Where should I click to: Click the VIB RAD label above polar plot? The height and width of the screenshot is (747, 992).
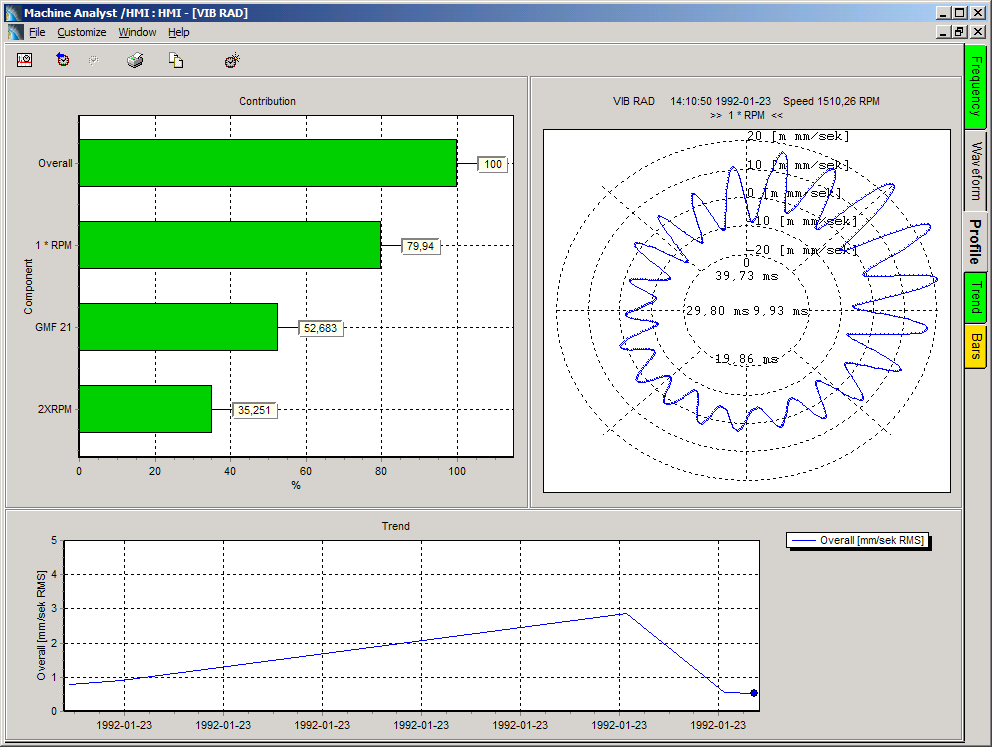[x=633, y=101]
